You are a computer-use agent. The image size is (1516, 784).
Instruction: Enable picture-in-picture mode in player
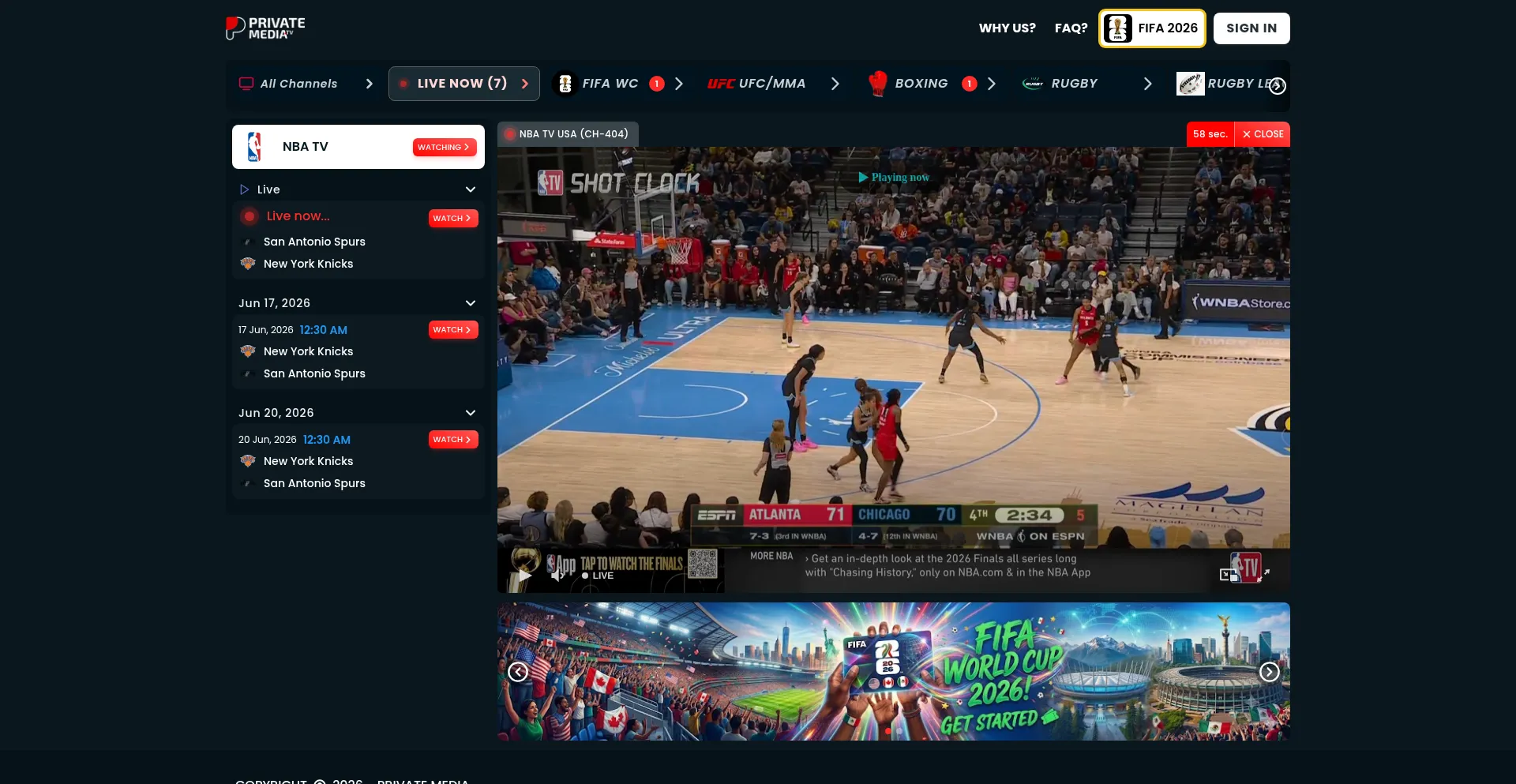pyautogui.click(x=1229, y=575)
